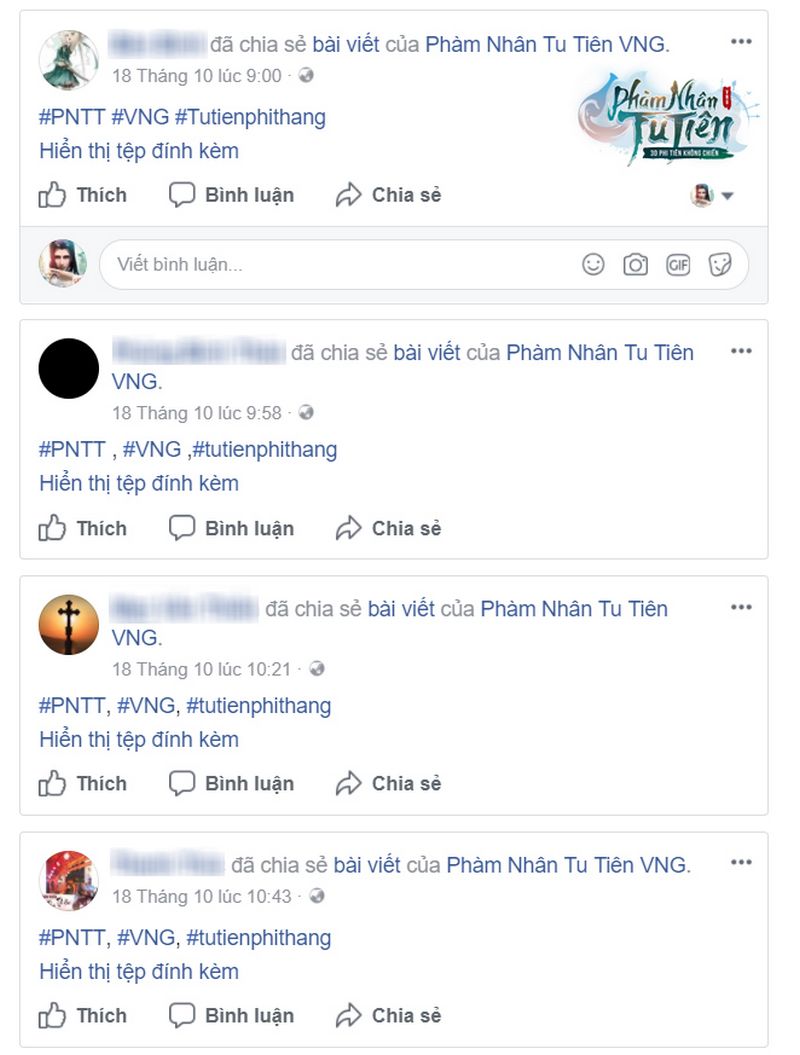Click the emoji smiley icon in comment box
The width and height of the screenshot is (800, 1055).
593,264
